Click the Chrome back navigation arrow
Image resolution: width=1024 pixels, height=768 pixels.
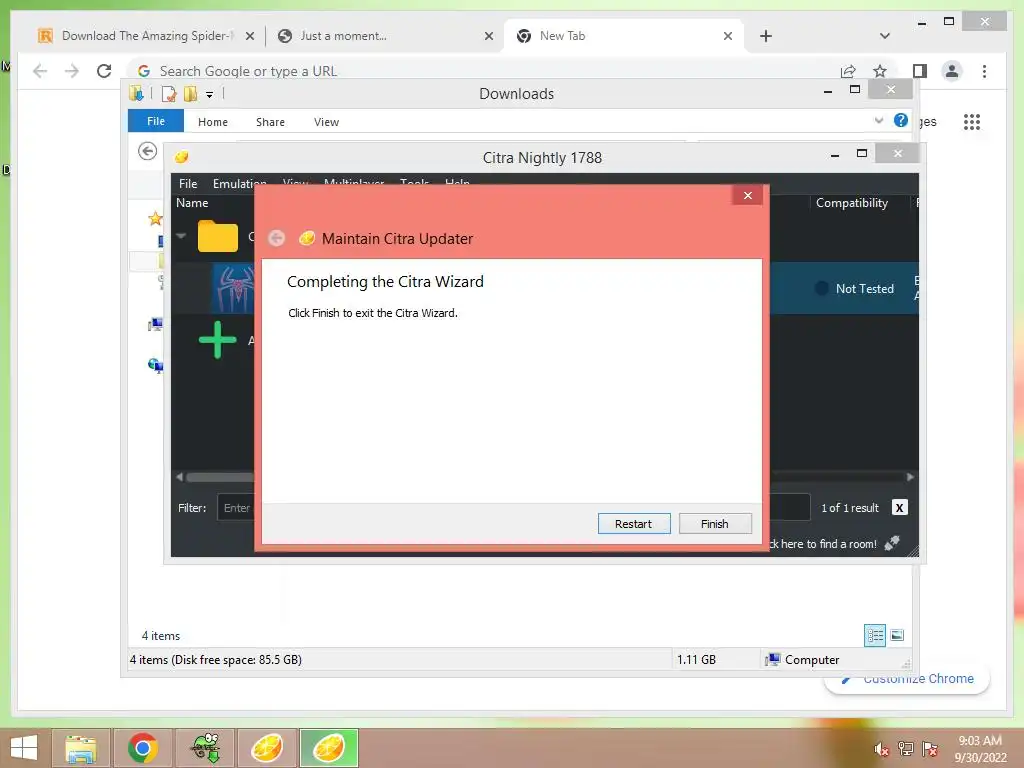(x=40, y=71)
